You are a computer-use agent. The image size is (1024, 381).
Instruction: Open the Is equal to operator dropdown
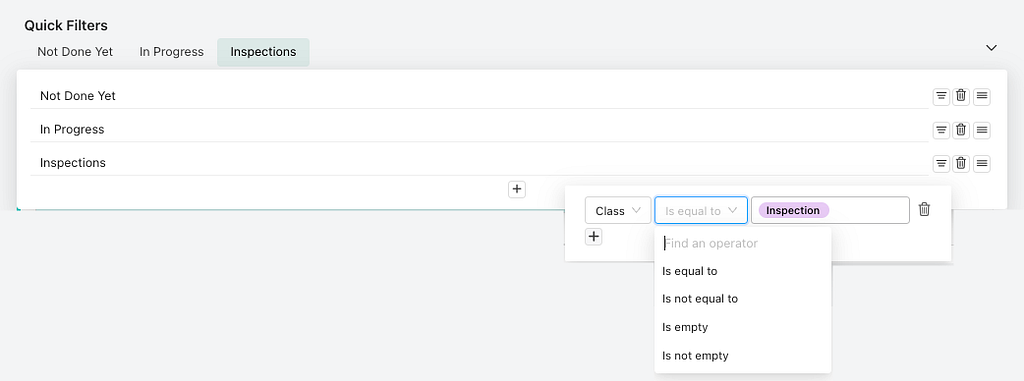pyautogui.click(x=701, y=210)
